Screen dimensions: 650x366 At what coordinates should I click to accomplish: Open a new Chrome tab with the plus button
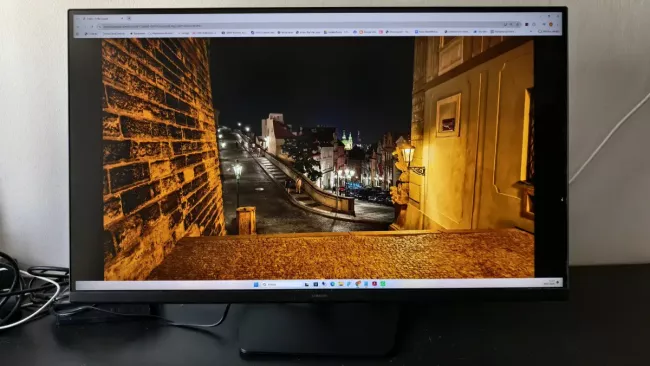(x=129, y=18)
